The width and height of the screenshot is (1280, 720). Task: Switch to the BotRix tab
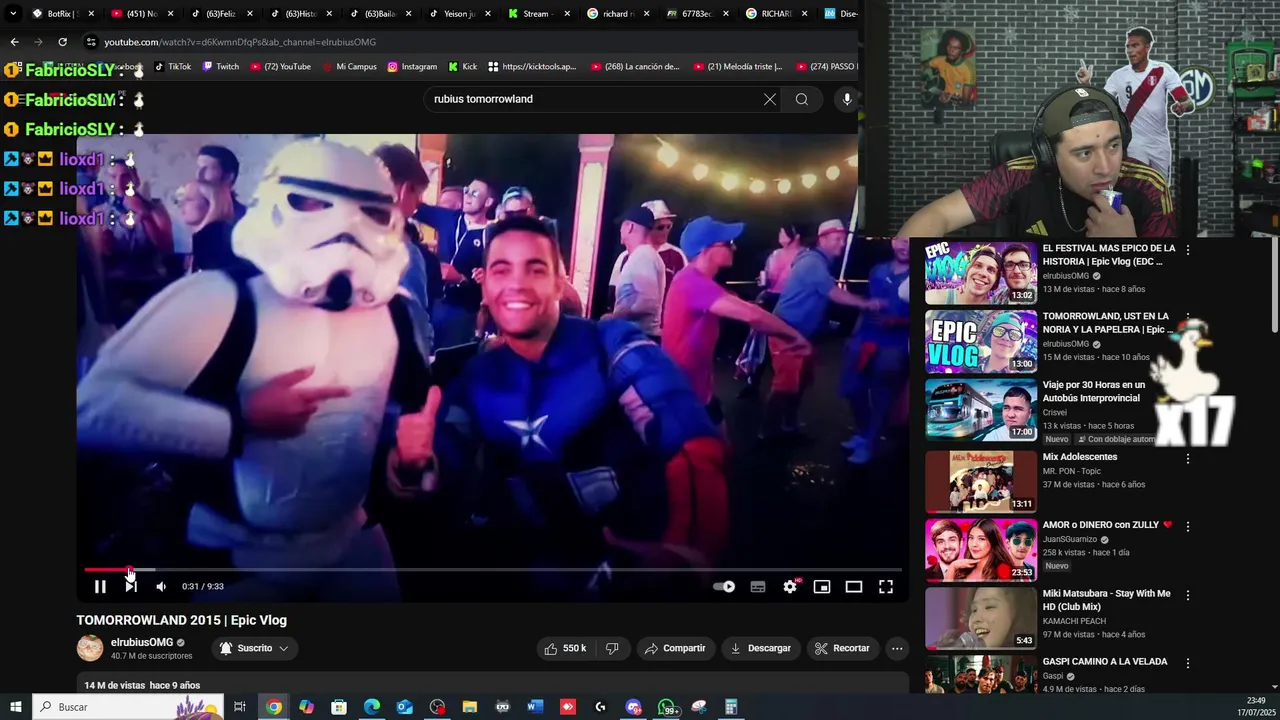62,14
